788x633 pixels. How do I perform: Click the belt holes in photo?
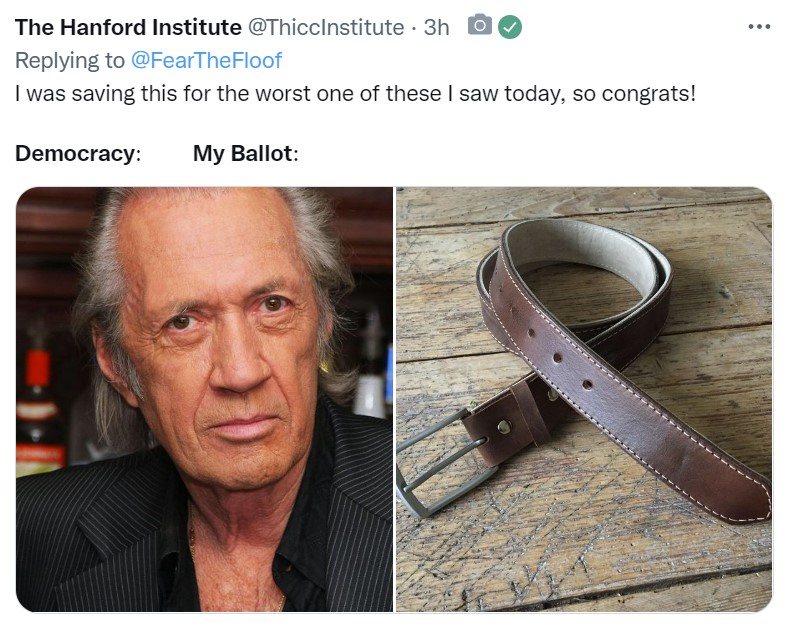558,358
